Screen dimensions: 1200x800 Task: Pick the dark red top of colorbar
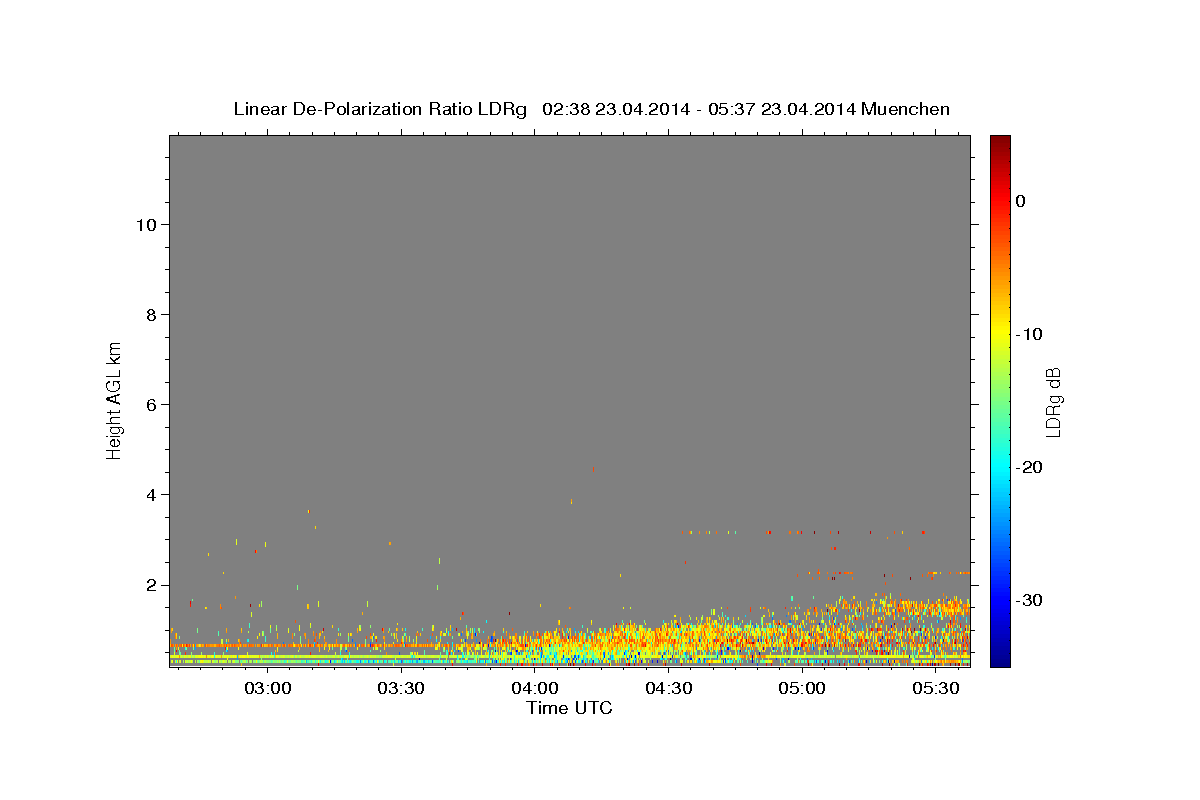coord(1000,142)
